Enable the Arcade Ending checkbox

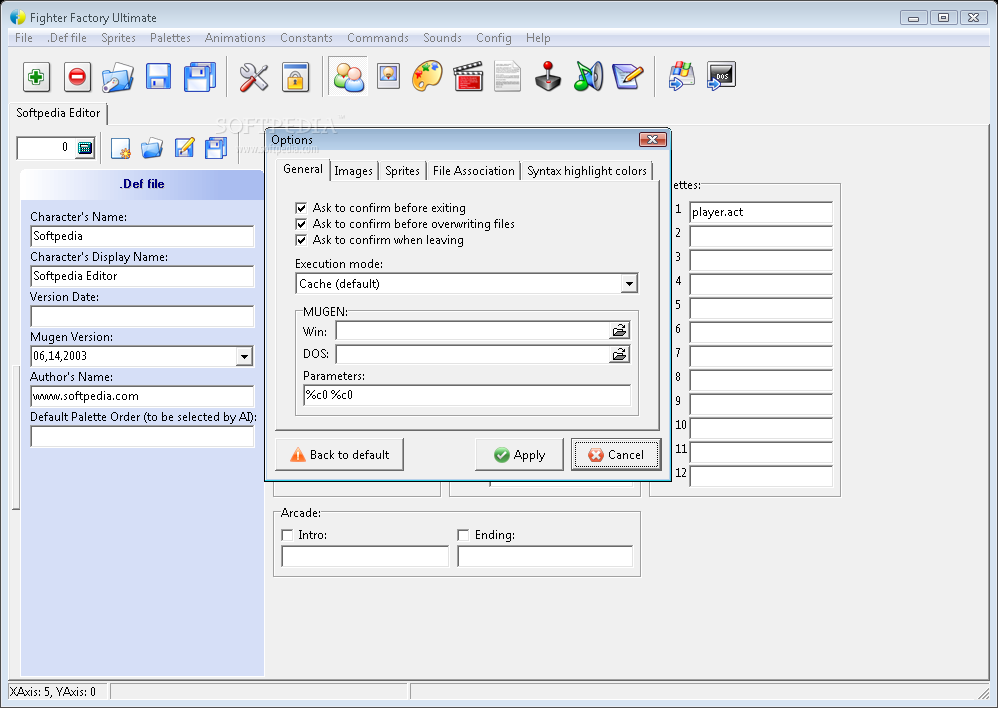463,535
